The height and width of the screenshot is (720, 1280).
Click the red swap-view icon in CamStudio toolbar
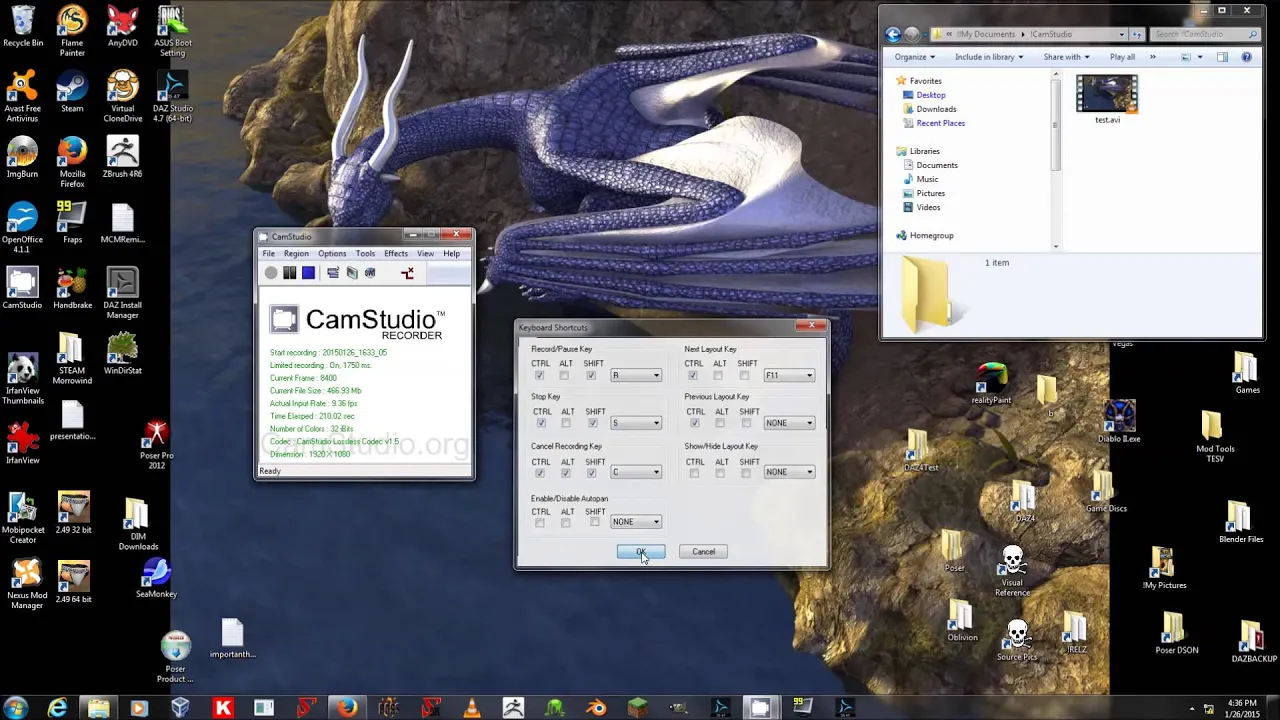407,273
